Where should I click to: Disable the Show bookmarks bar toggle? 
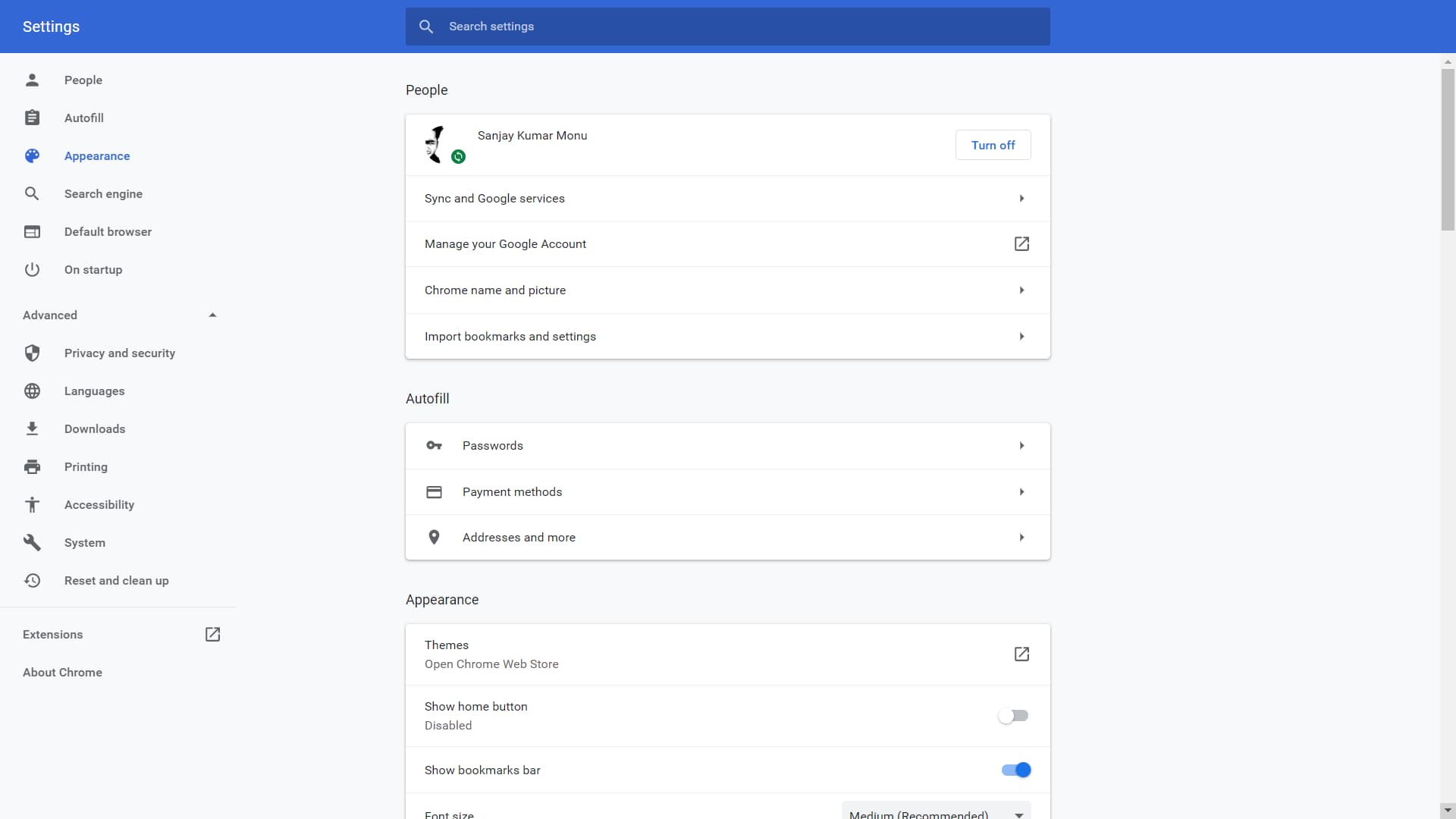[1016, 770]
